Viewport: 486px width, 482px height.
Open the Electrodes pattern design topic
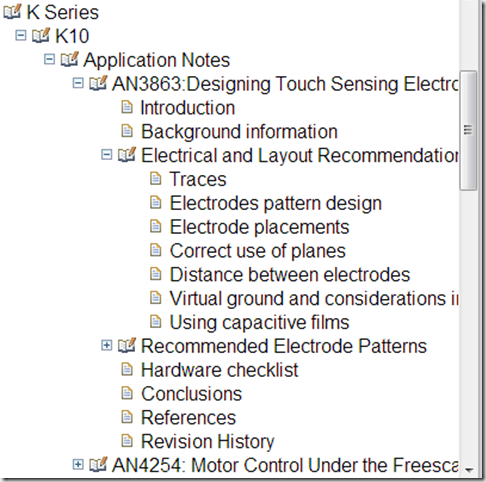coord(276,203)
